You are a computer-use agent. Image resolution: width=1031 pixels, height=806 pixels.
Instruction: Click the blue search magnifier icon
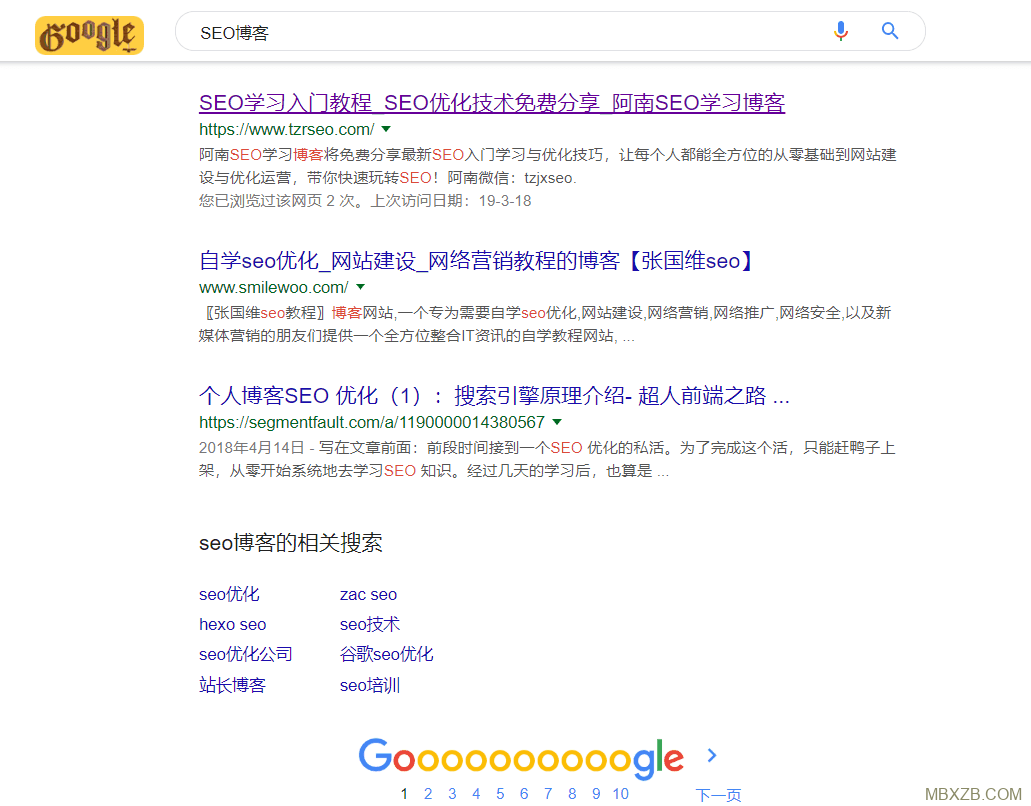(x=890, y=31)
